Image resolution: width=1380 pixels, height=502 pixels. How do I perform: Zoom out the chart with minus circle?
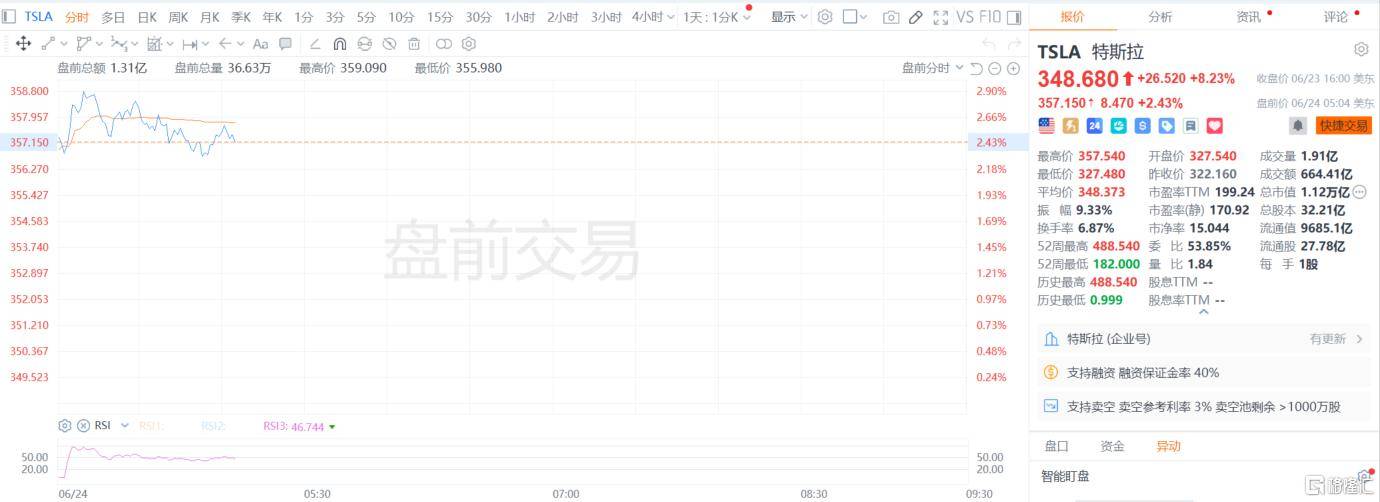coord(994,68)
